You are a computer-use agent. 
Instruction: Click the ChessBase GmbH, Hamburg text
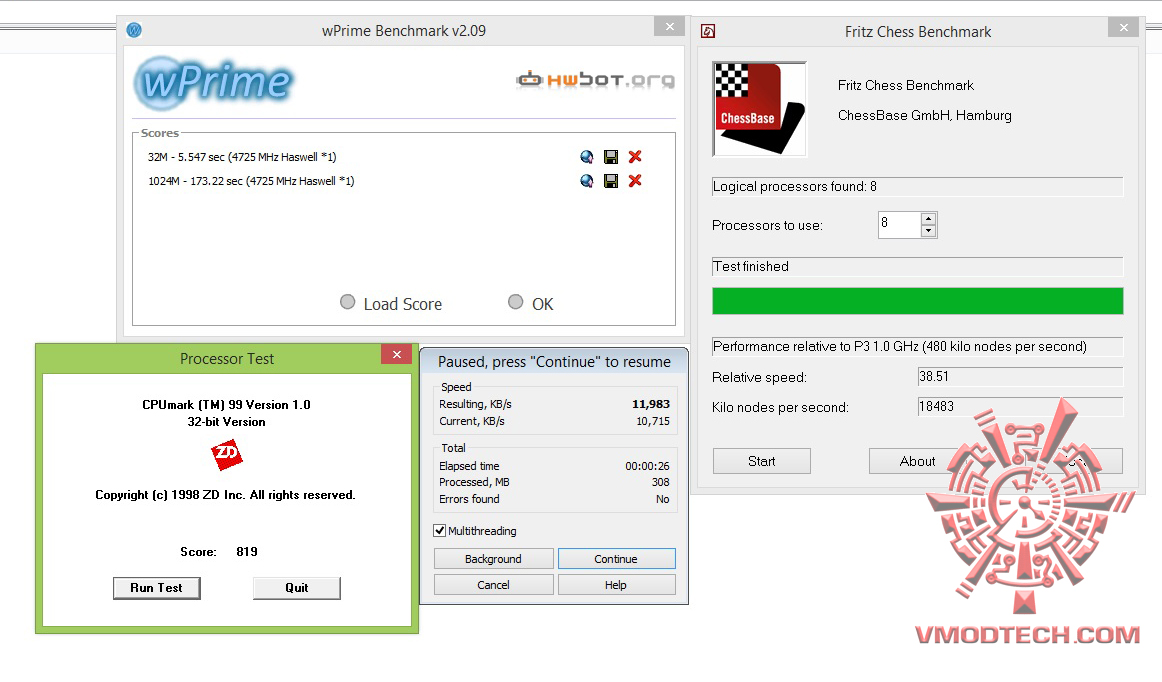click(x=925, y=116)
